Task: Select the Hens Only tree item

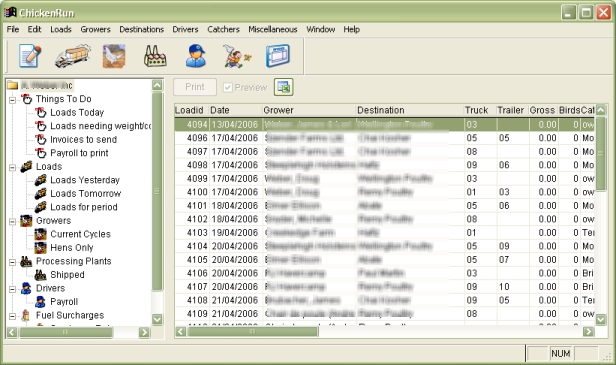Action: (x=72, y=248)
